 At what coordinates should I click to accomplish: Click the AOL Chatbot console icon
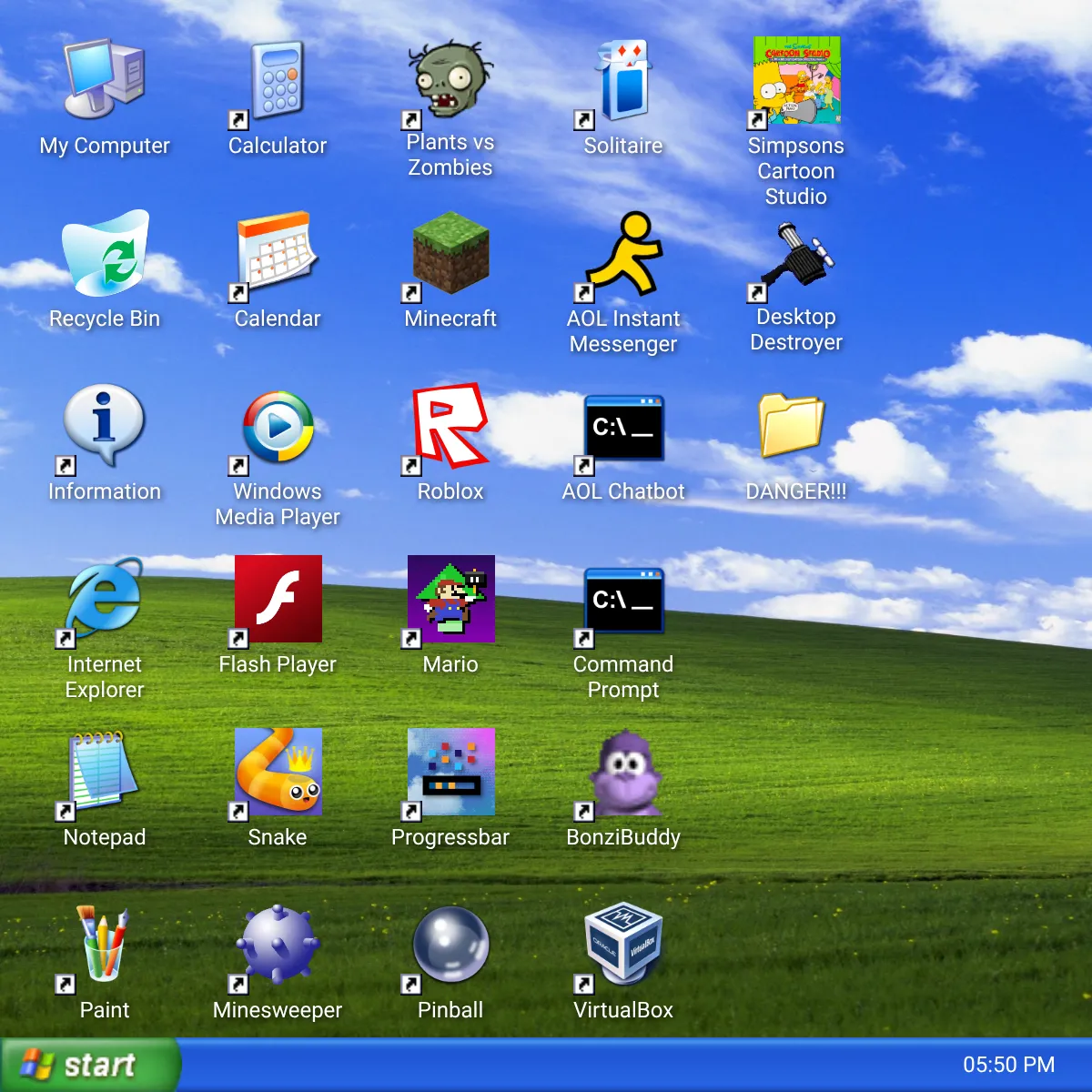(623, 428)
